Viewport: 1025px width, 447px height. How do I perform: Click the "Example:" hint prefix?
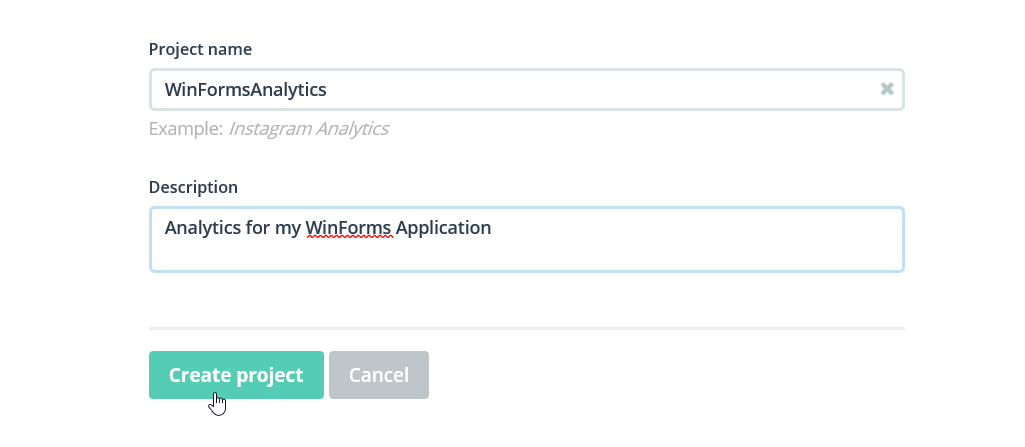(186, 128)
